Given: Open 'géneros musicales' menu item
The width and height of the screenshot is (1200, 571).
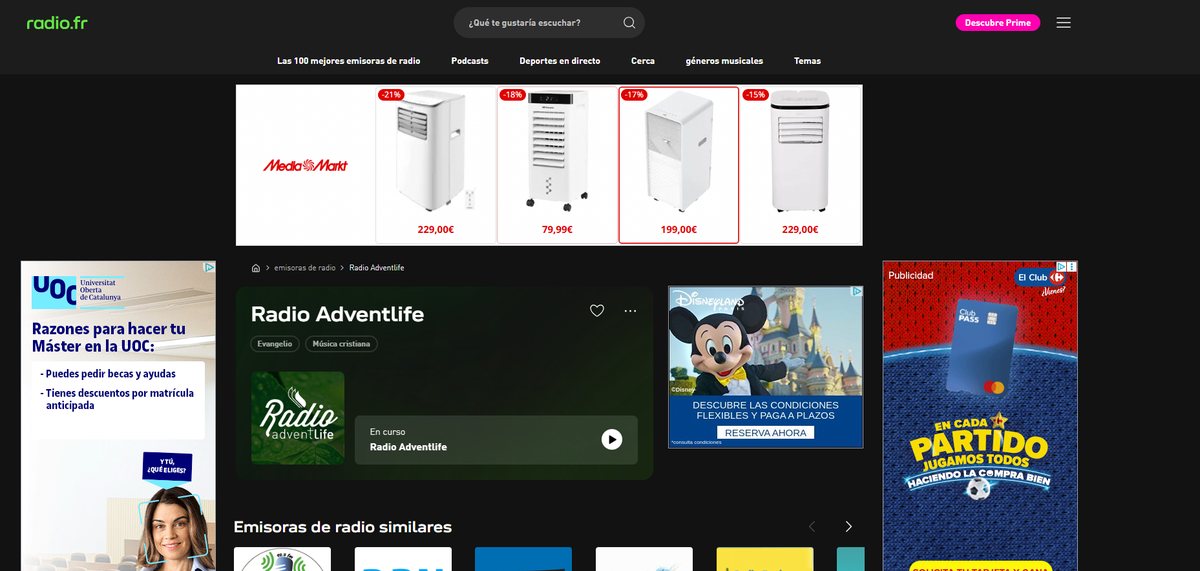Looking at the screenshot, I should click(x=724, y=61).
